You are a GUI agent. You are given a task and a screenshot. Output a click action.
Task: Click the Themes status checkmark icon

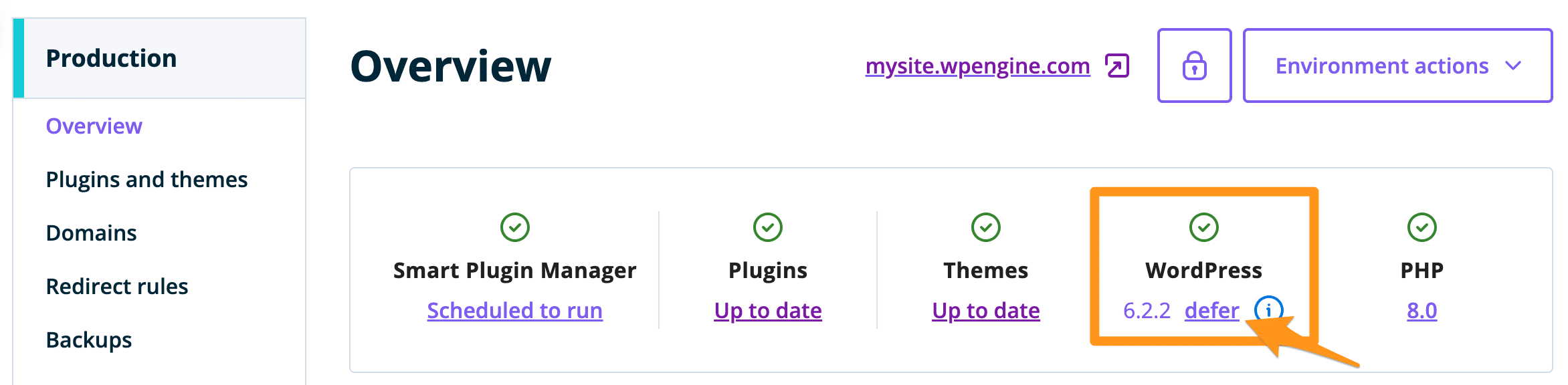(x=986, y=227)
